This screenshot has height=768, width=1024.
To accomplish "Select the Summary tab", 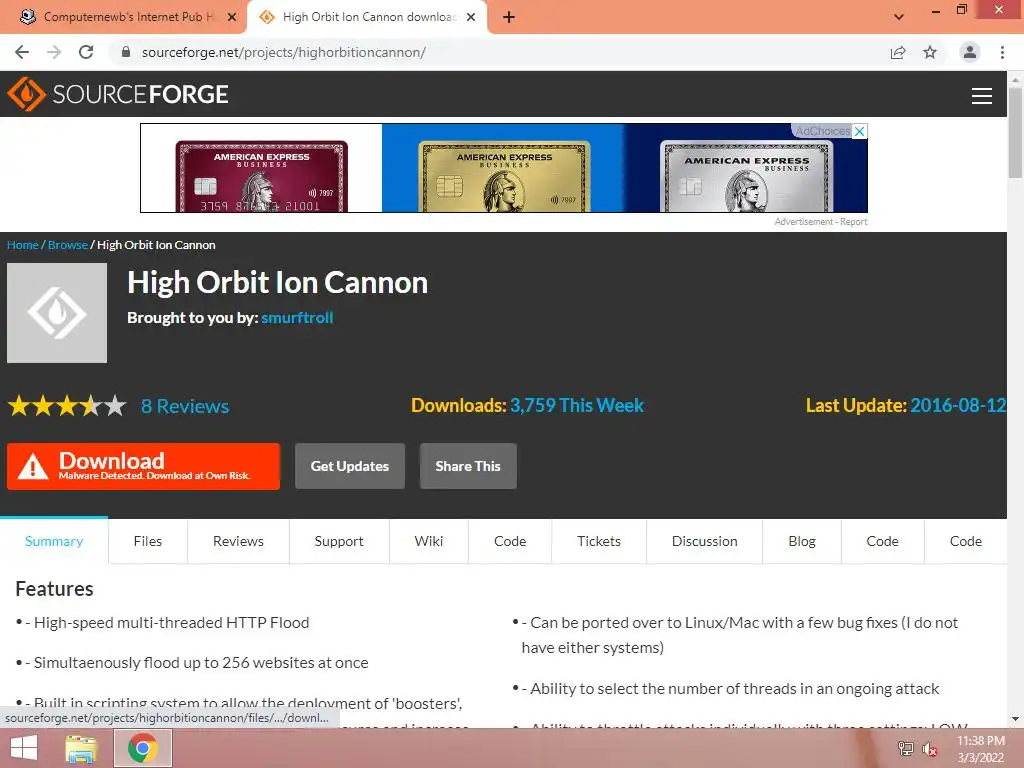I will (54, 541).
